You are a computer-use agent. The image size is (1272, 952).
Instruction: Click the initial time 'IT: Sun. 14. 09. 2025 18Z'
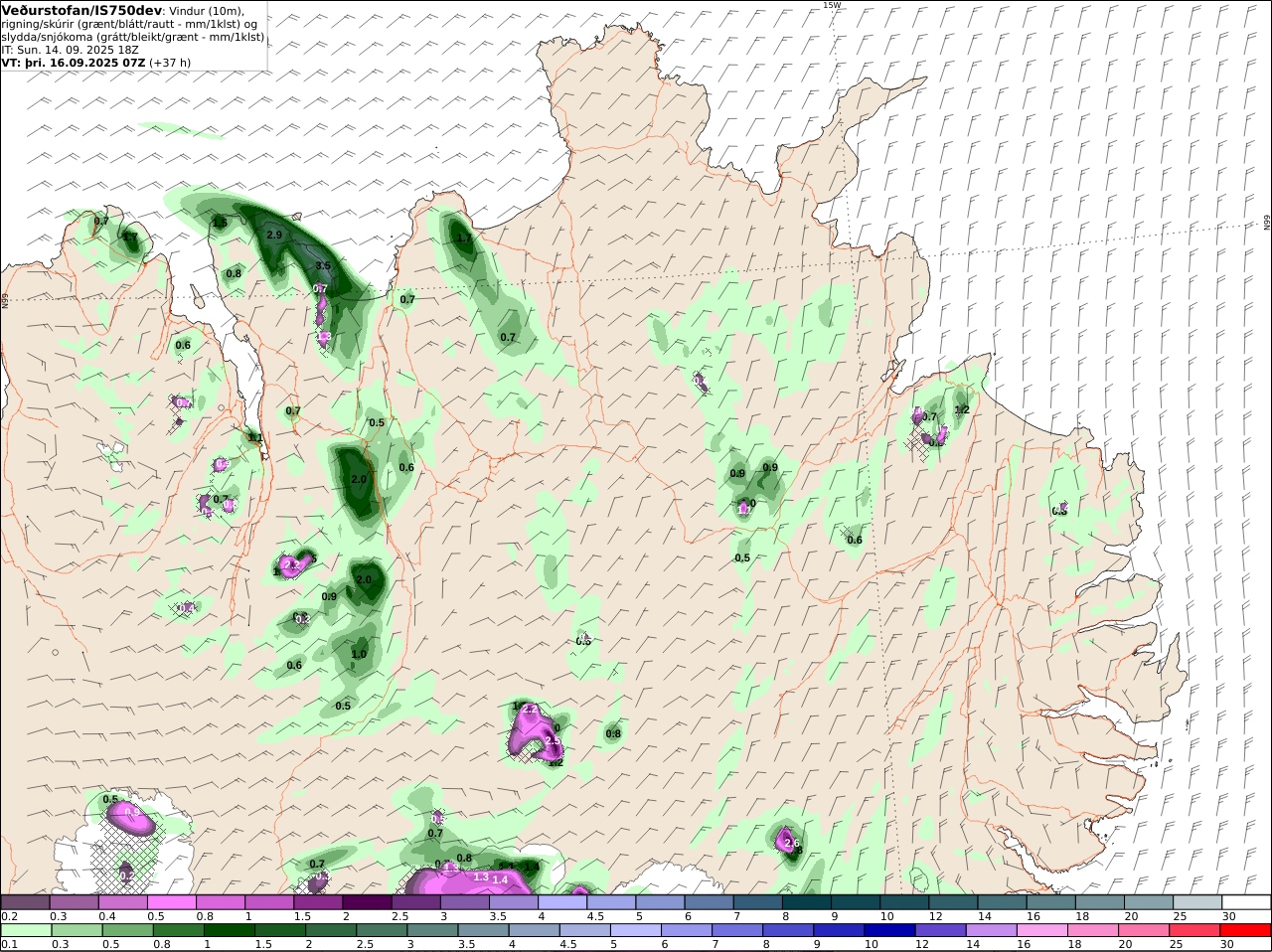point(70,50)
